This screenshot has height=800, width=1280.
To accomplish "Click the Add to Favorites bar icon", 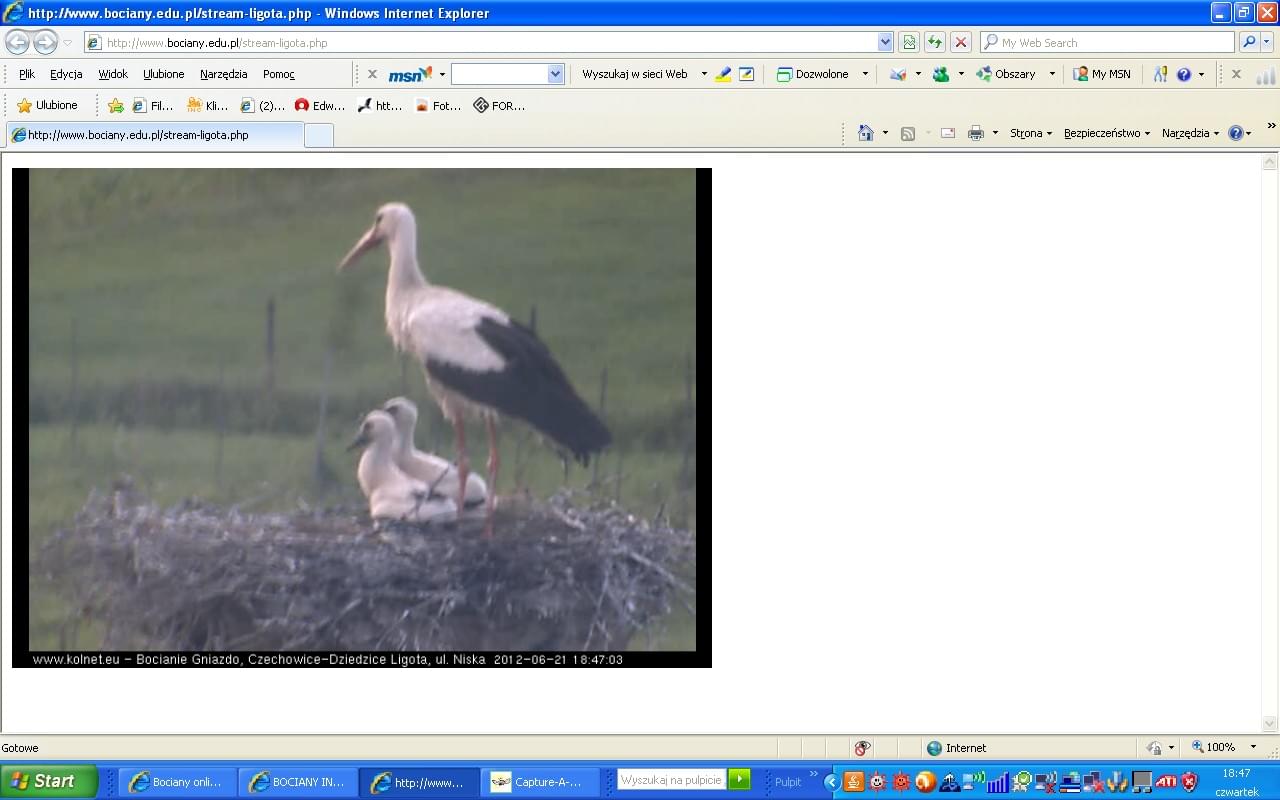I will 115,105.
